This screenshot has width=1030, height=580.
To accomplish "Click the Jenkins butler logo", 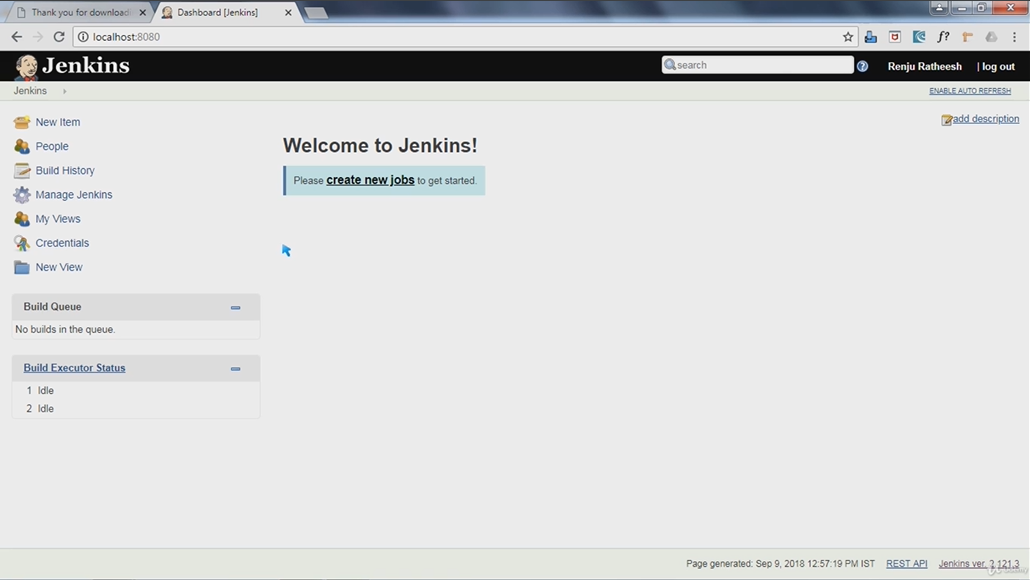I will [x=26, y=66].
